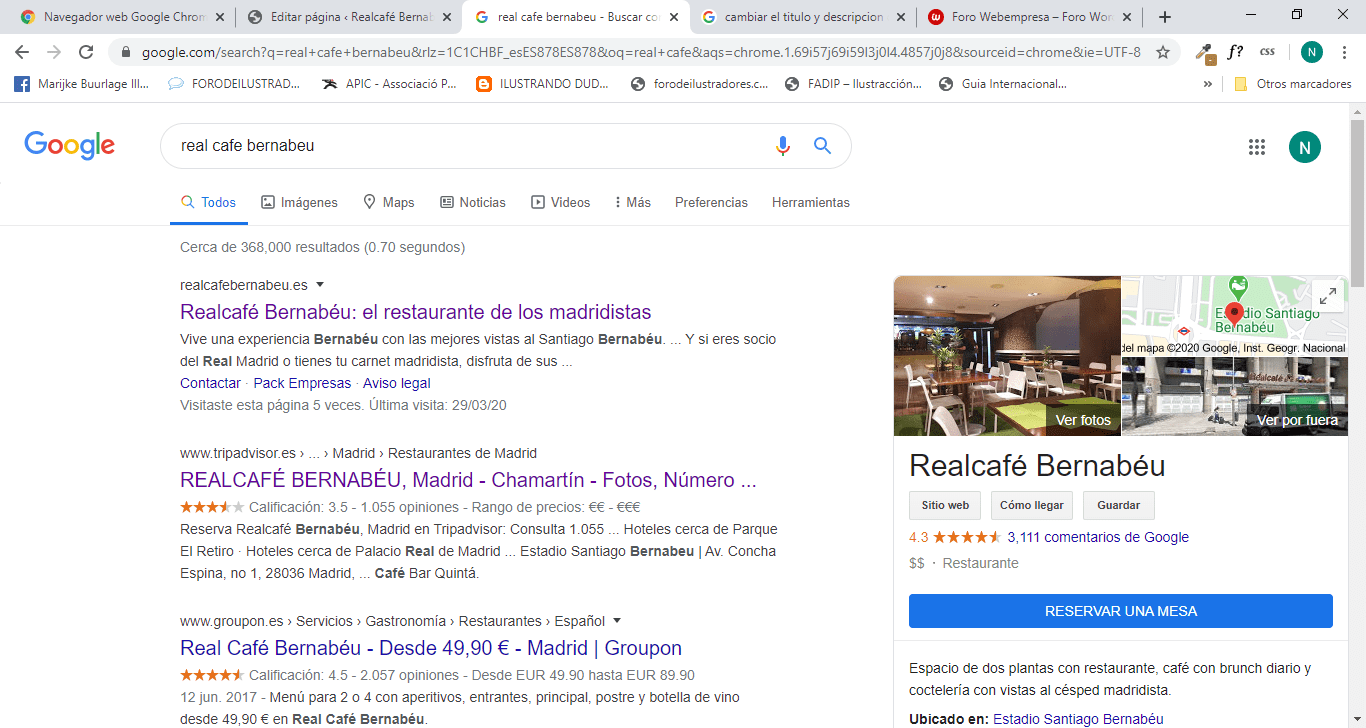Select the Todos search filter
The image size is (1366, 728).
pyautogui.click(x=208, y=202)
